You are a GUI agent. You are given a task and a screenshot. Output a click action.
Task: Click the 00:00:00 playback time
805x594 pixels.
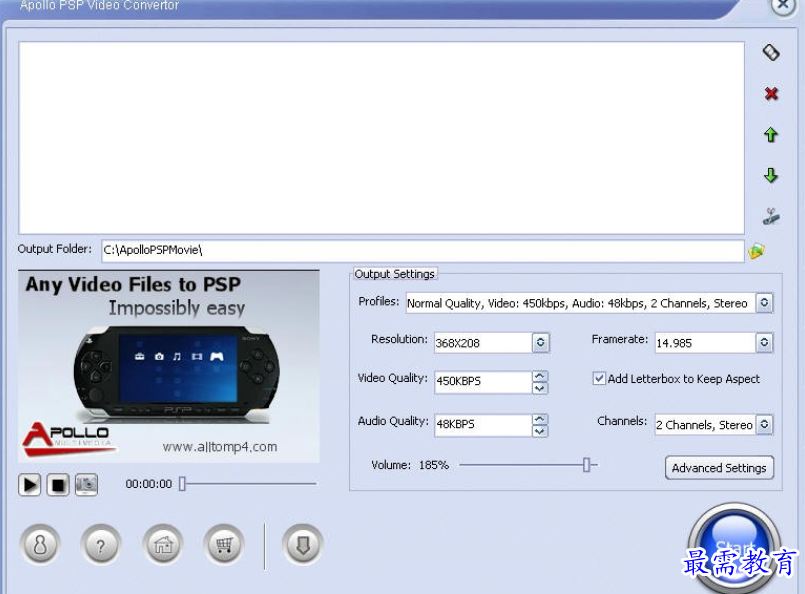pyautogui.click(x=148, y=484)
